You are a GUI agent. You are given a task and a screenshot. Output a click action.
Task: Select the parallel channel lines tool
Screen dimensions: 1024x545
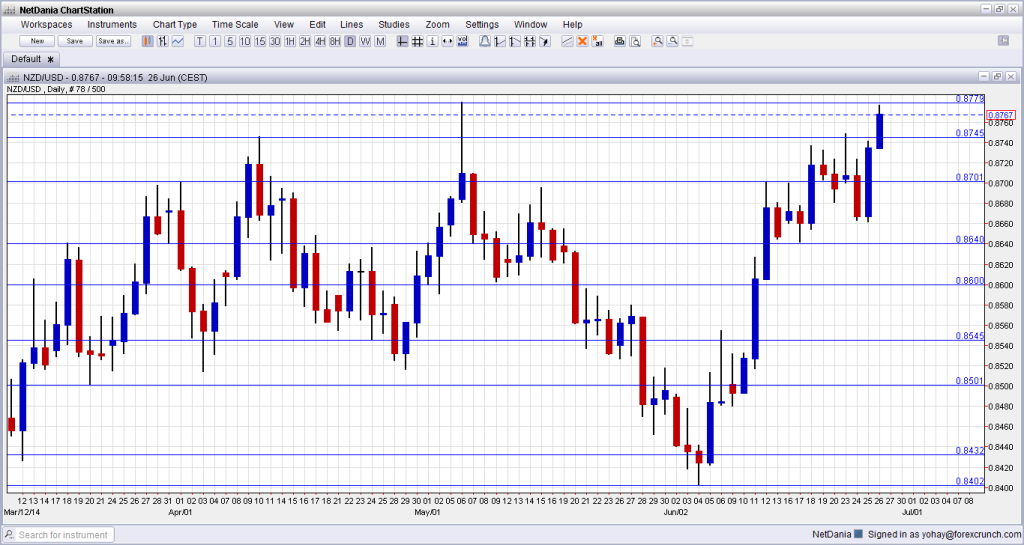(x=567, y=41)
